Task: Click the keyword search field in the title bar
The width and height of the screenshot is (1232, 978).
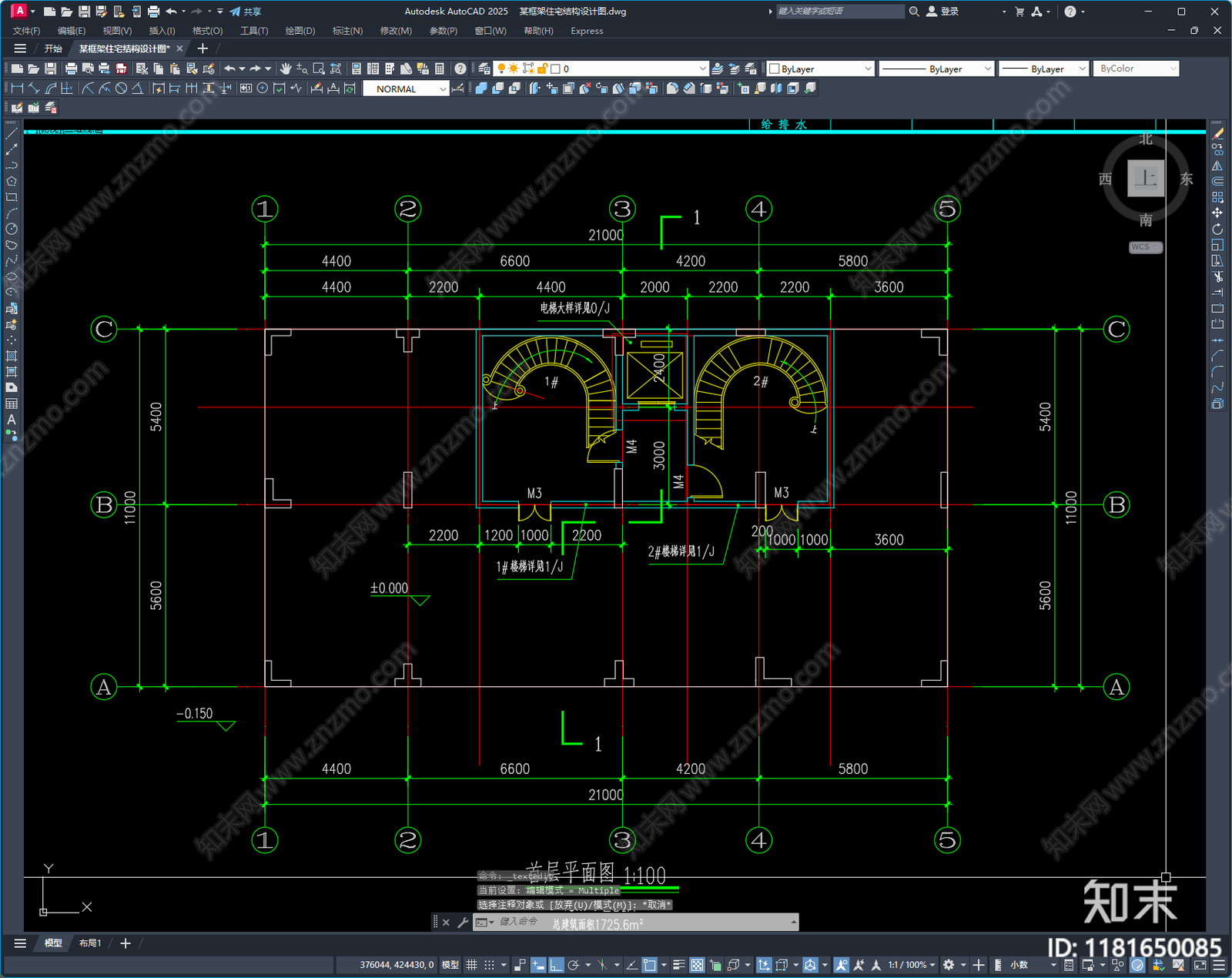Action: click(x=839, y=12)
